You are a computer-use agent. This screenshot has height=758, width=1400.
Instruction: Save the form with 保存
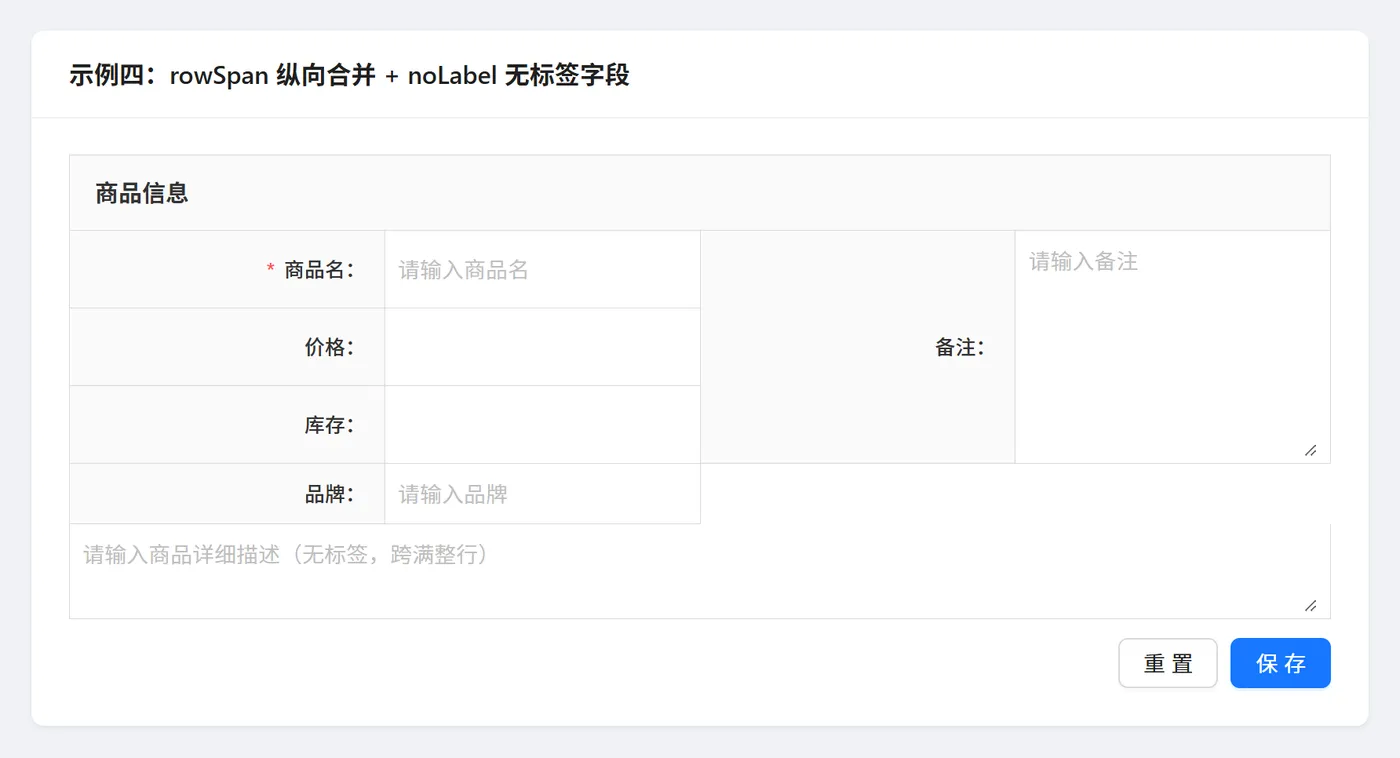1280,663
